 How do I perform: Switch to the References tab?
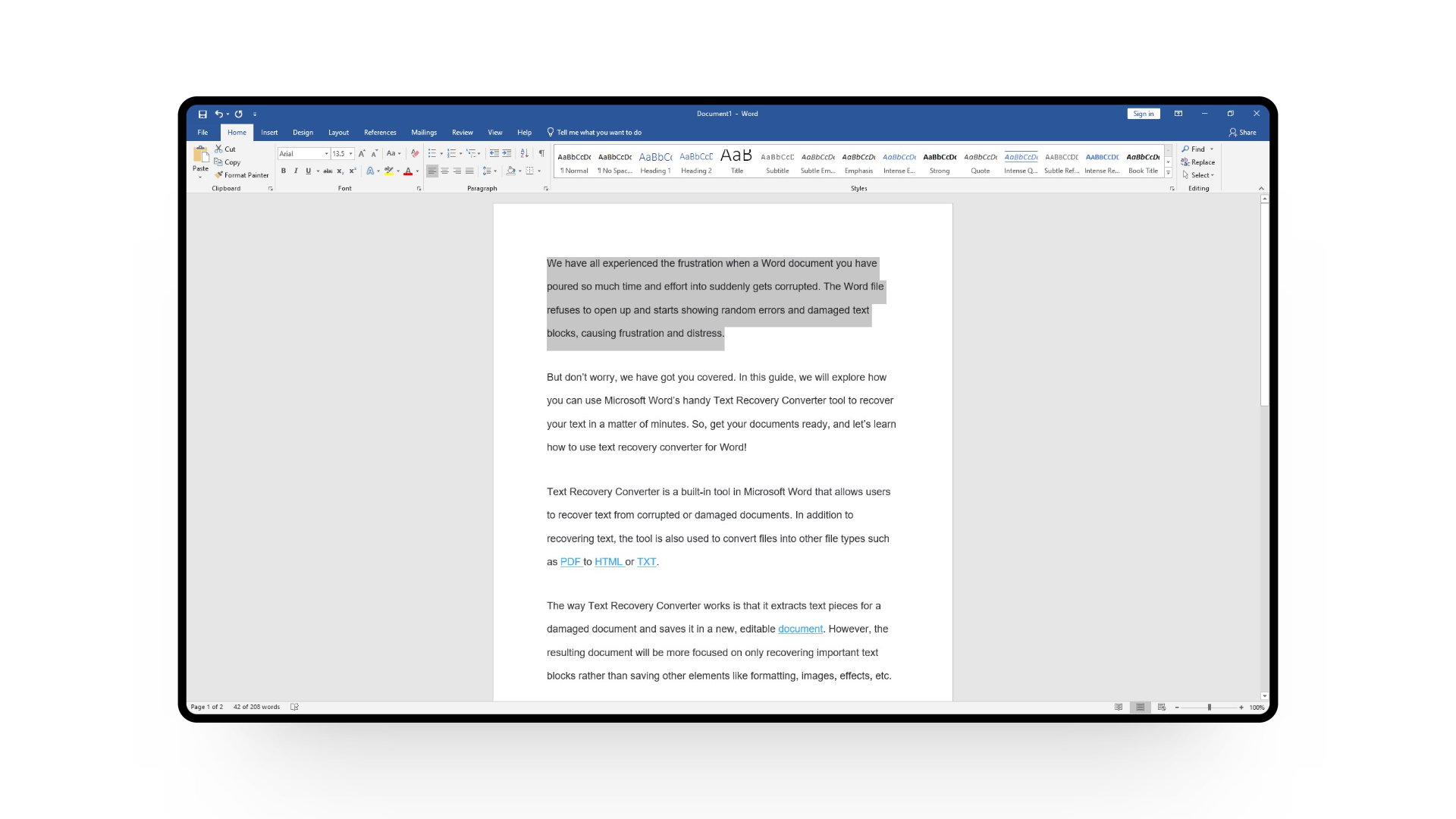[380, 133]
